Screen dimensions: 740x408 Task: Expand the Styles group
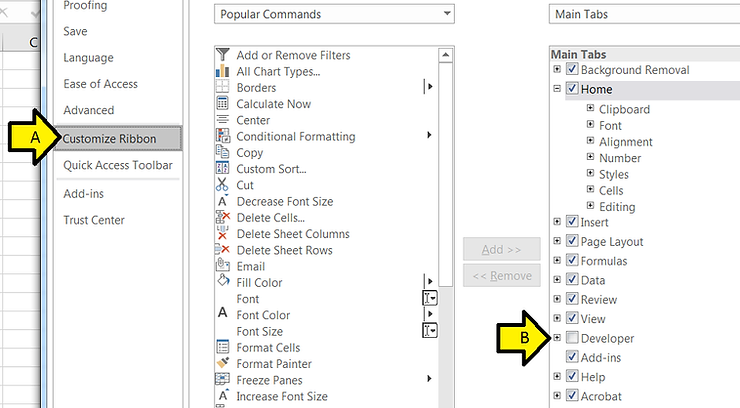click(590, 173)
